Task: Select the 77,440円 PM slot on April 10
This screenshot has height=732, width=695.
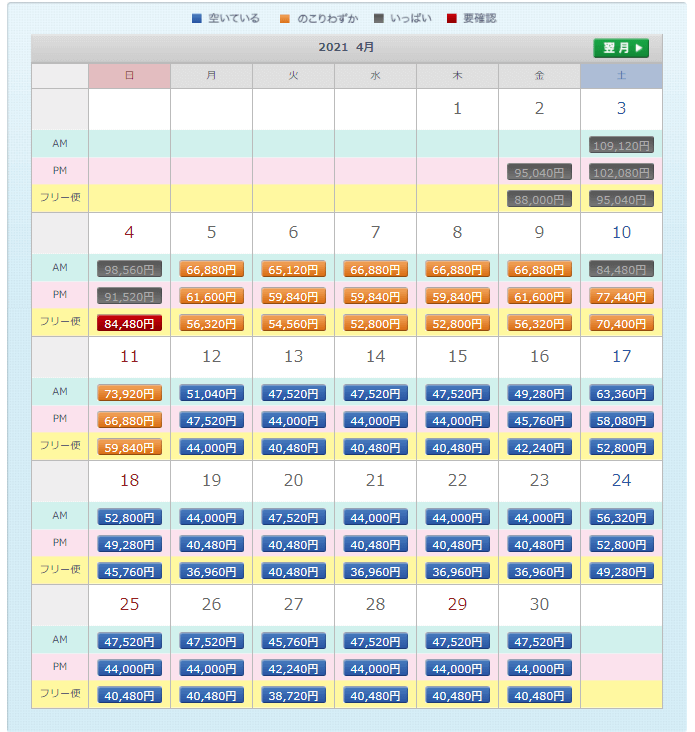Action: pyautogui.click(x=621, y=296)
